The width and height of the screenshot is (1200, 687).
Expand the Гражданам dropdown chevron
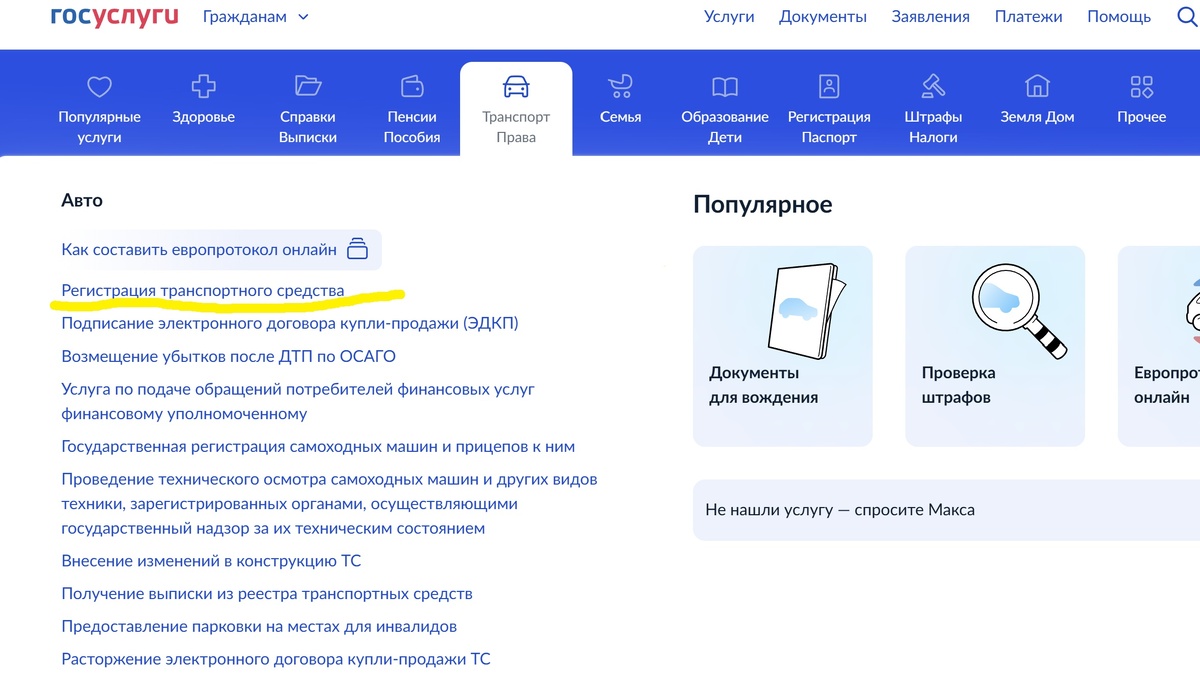pyautogui.click(x=304, y=17)
